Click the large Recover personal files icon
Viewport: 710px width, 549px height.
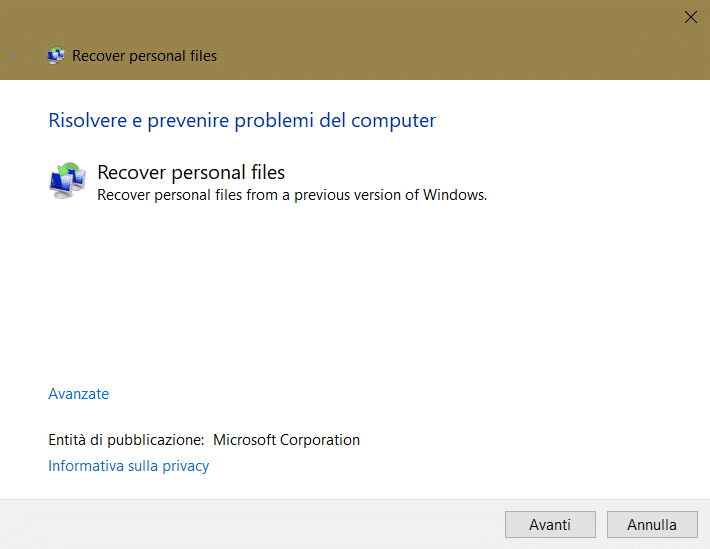68,181
